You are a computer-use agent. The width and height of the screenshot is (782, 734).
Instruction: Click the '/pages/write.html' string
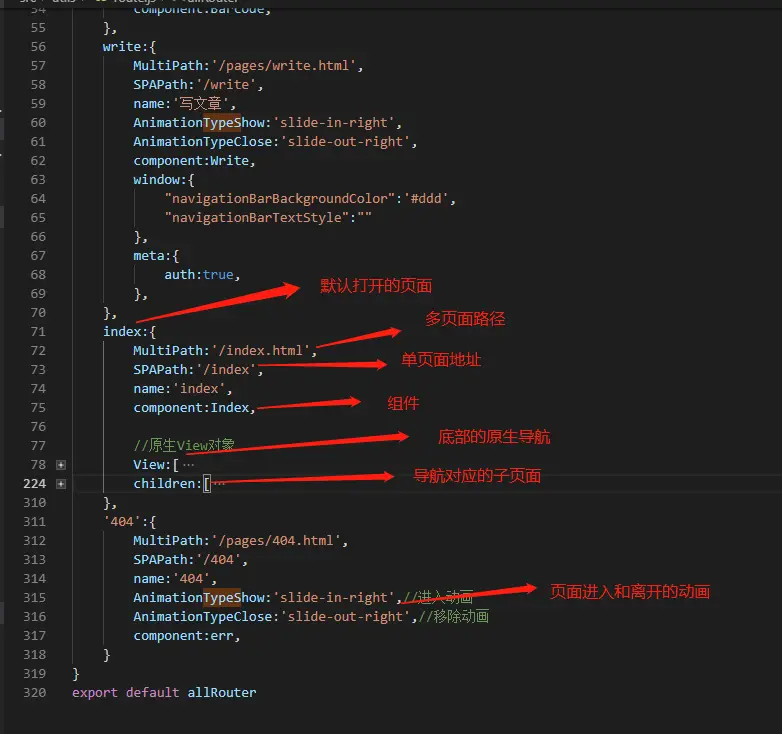pyautogui.click(x=283, y=65)
